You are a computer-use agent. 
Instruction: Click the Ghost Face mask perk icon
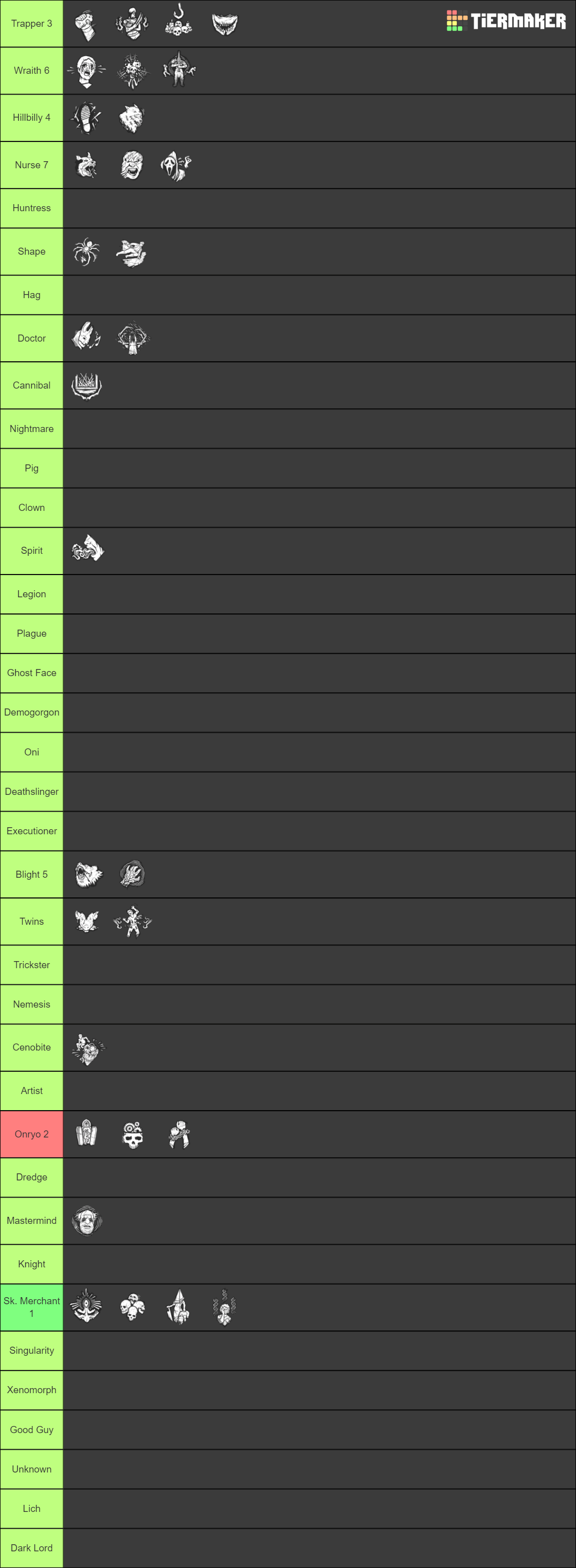coord(176,166)
